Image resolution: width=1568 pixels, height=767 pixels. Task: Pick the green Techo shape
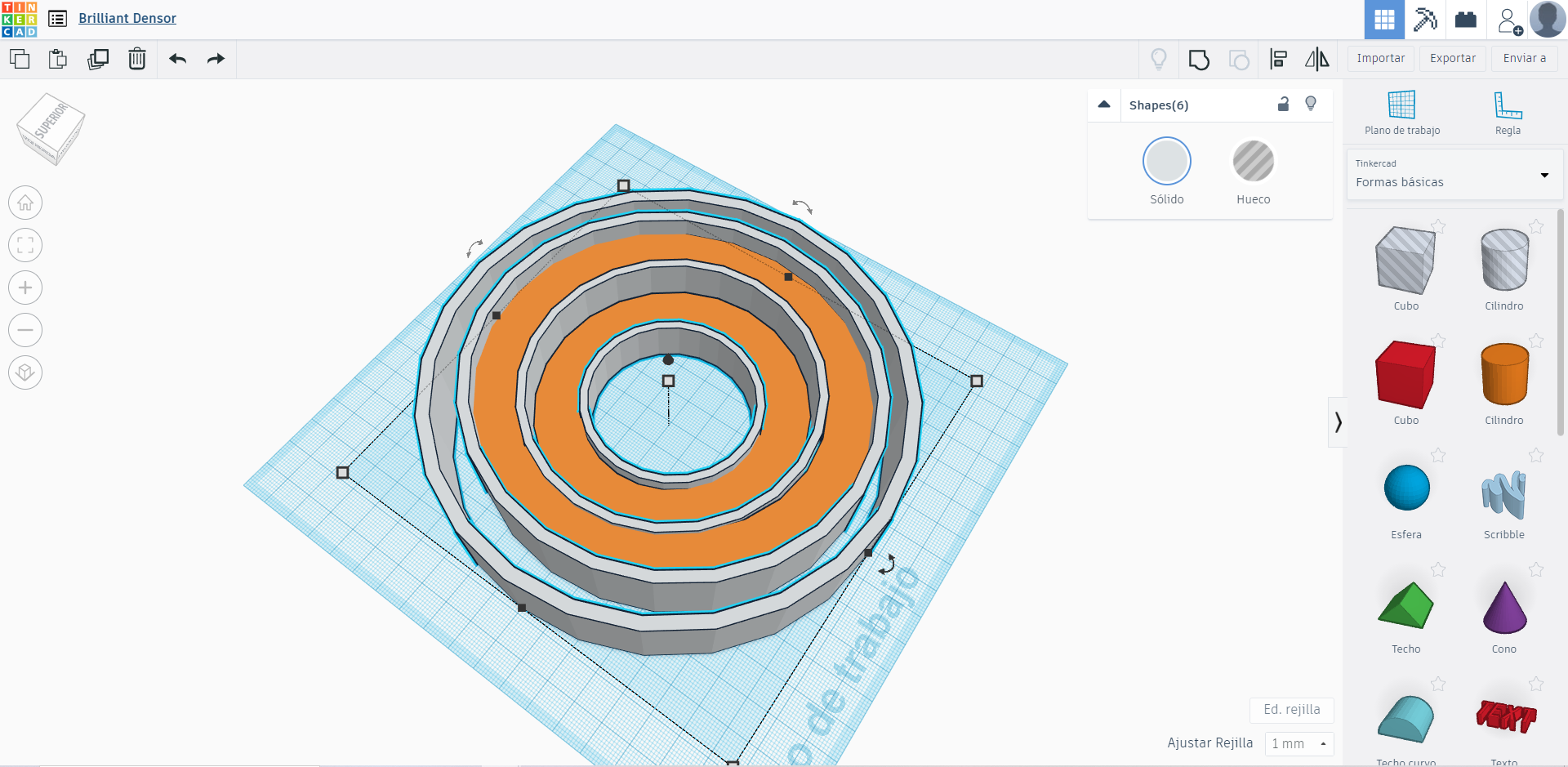1405,605
